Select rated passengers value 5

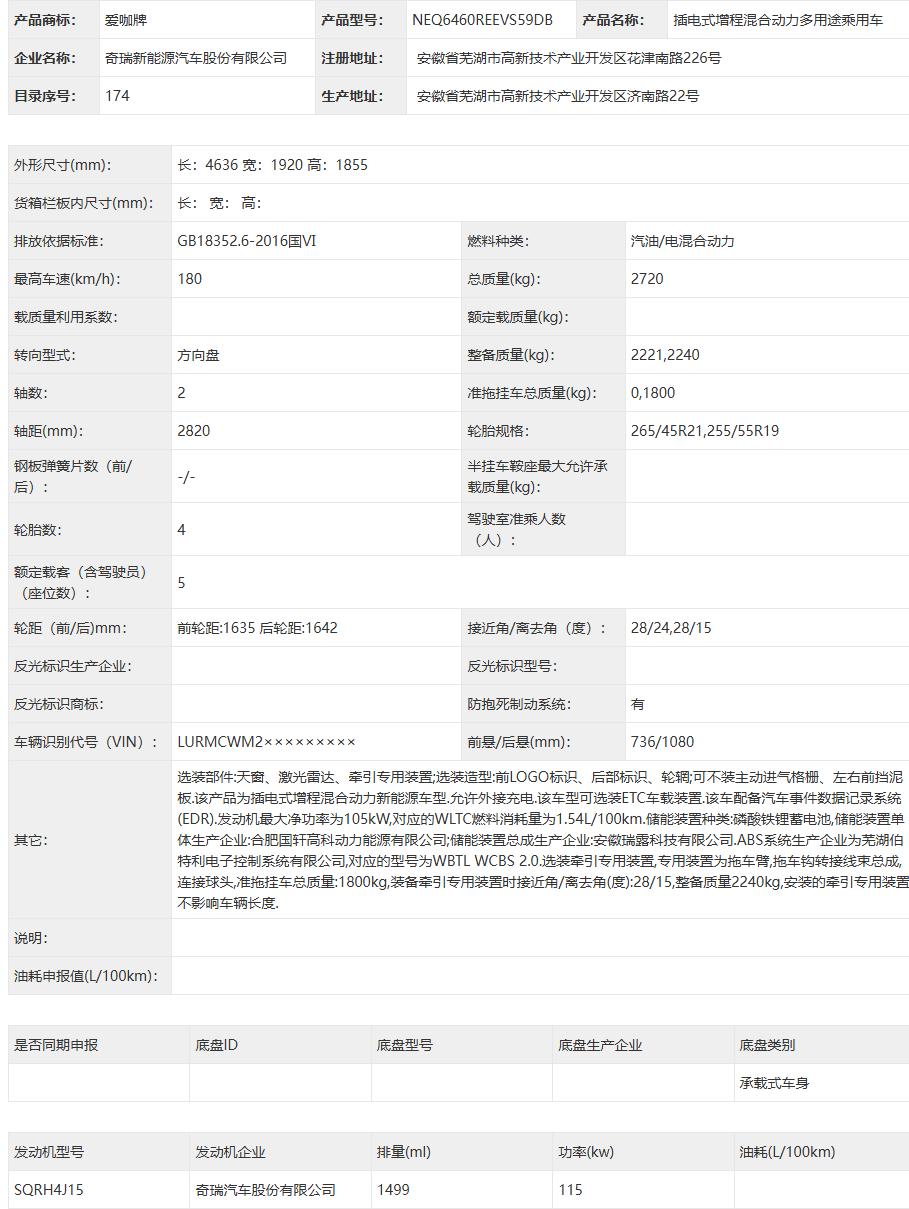point(181,582)
